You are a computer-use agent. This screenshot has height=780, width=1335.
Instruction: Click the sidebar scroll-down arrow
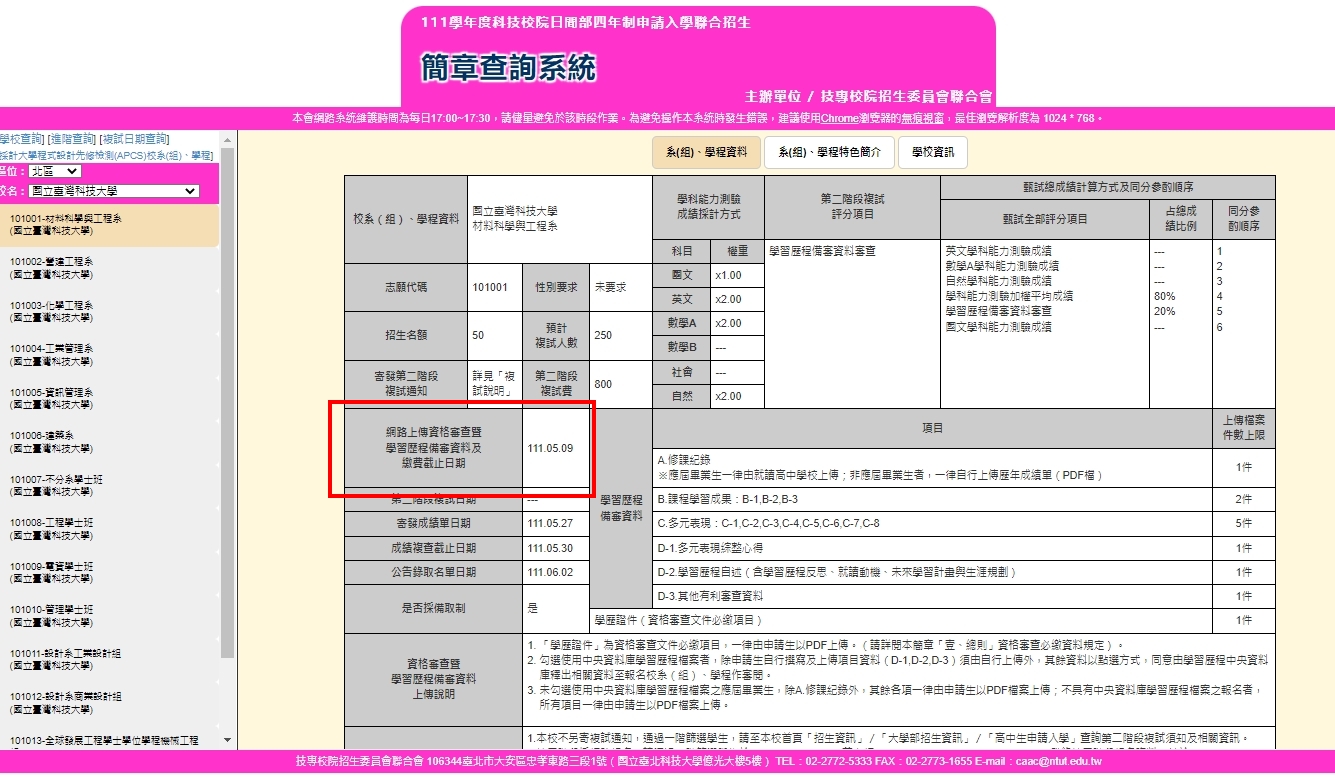point(227,740)
